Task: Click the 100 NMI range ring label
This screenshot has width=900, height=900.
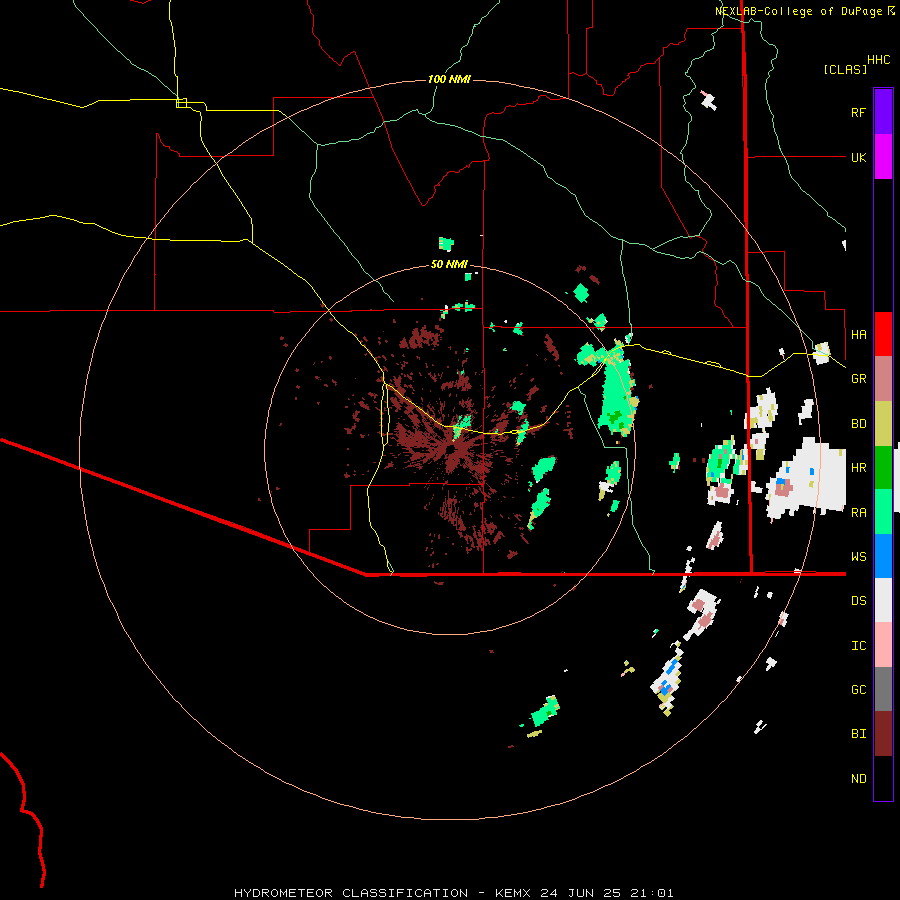Action: pyautogui.click(x=449, y=79)
